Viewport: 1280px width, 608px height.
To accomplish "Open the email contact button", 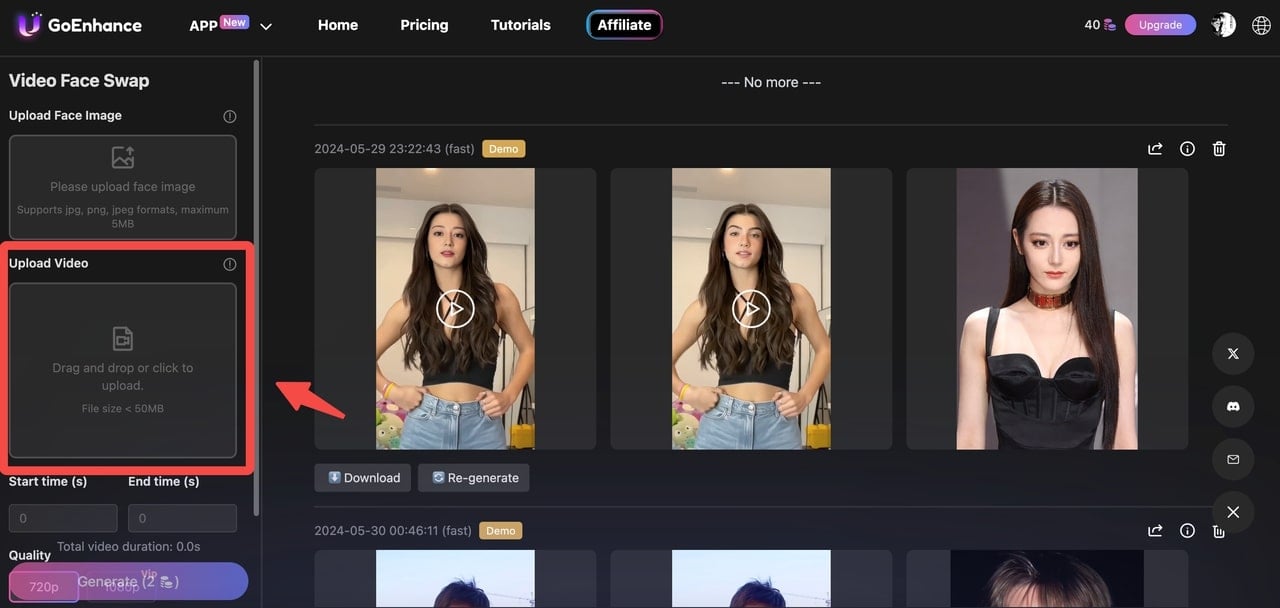I will pos(1233,460).
